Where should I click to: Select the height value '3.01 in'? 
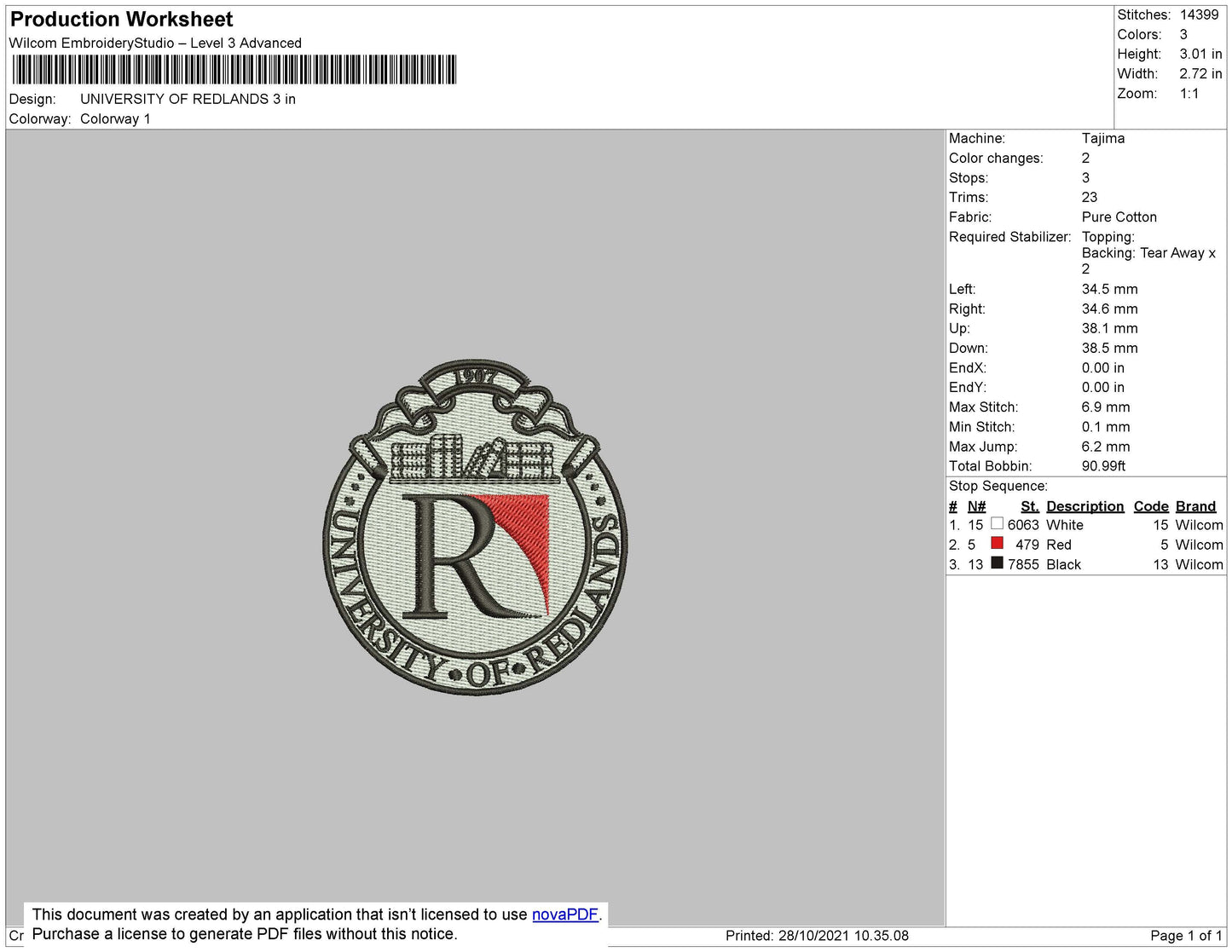1201,54
